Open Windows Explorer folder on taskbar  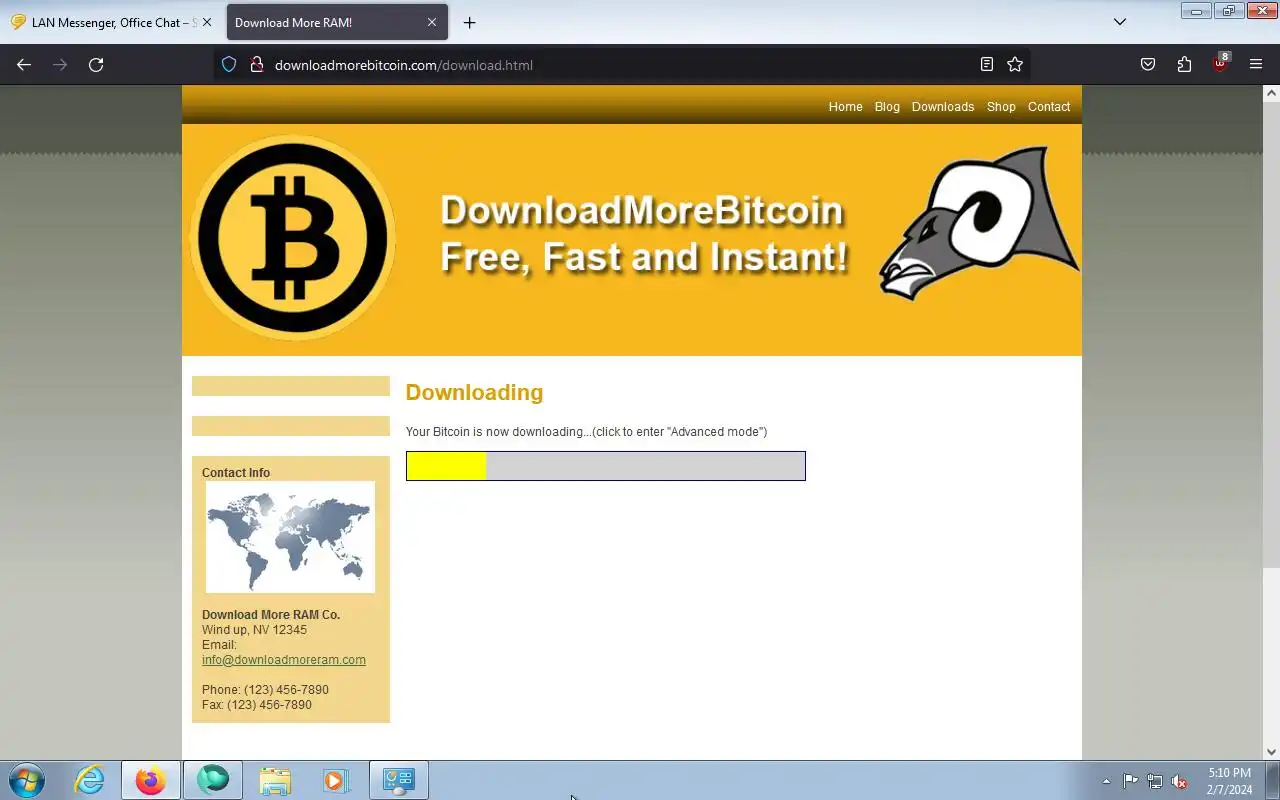(274, 780)
